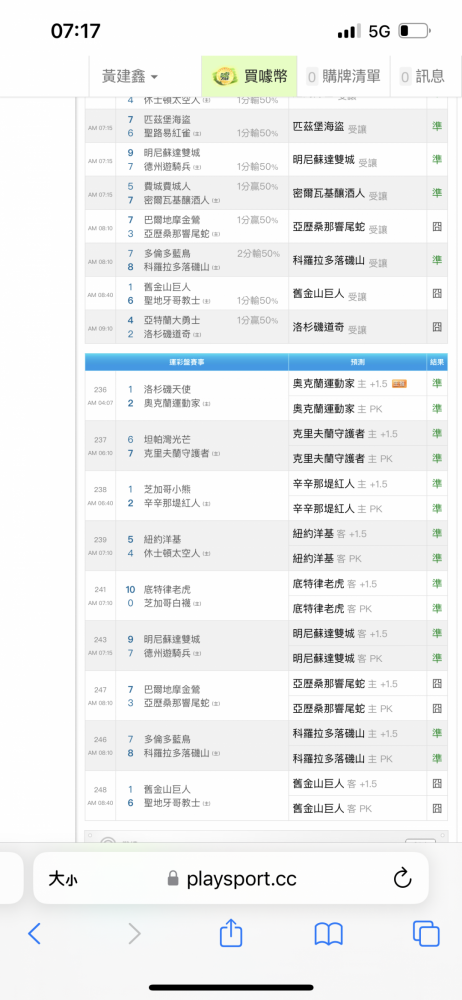Tap the 舊金山巨人 客 PK prediction
This screenshot has width=462, height=1000.
(x=332, y=808)
